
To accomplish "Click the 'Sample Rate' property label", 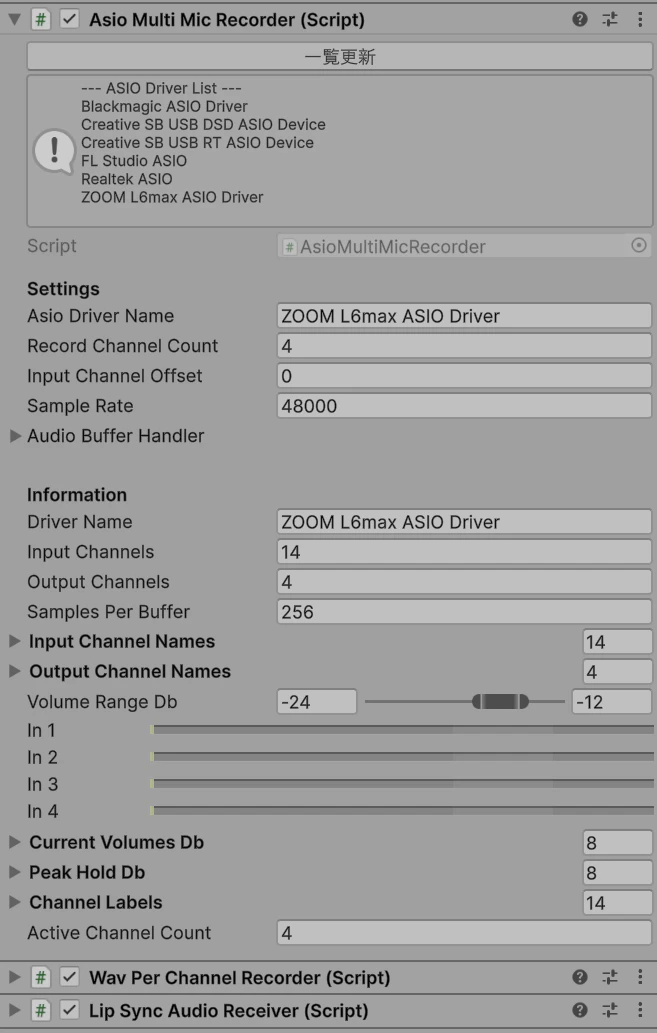I will pyautogui.click(x=80, y=406).
